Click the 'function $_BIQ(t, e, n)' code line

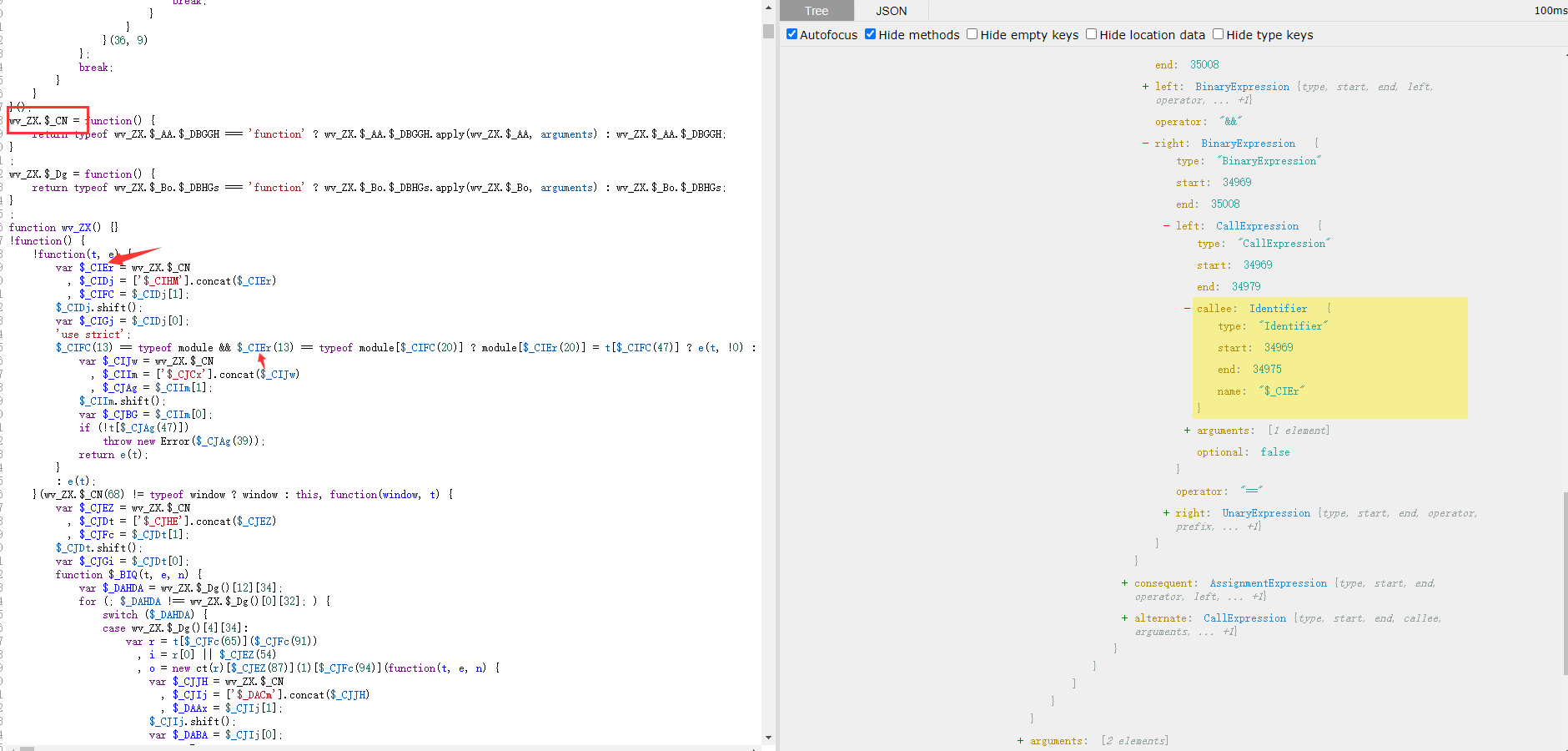(x=128, y=575)
